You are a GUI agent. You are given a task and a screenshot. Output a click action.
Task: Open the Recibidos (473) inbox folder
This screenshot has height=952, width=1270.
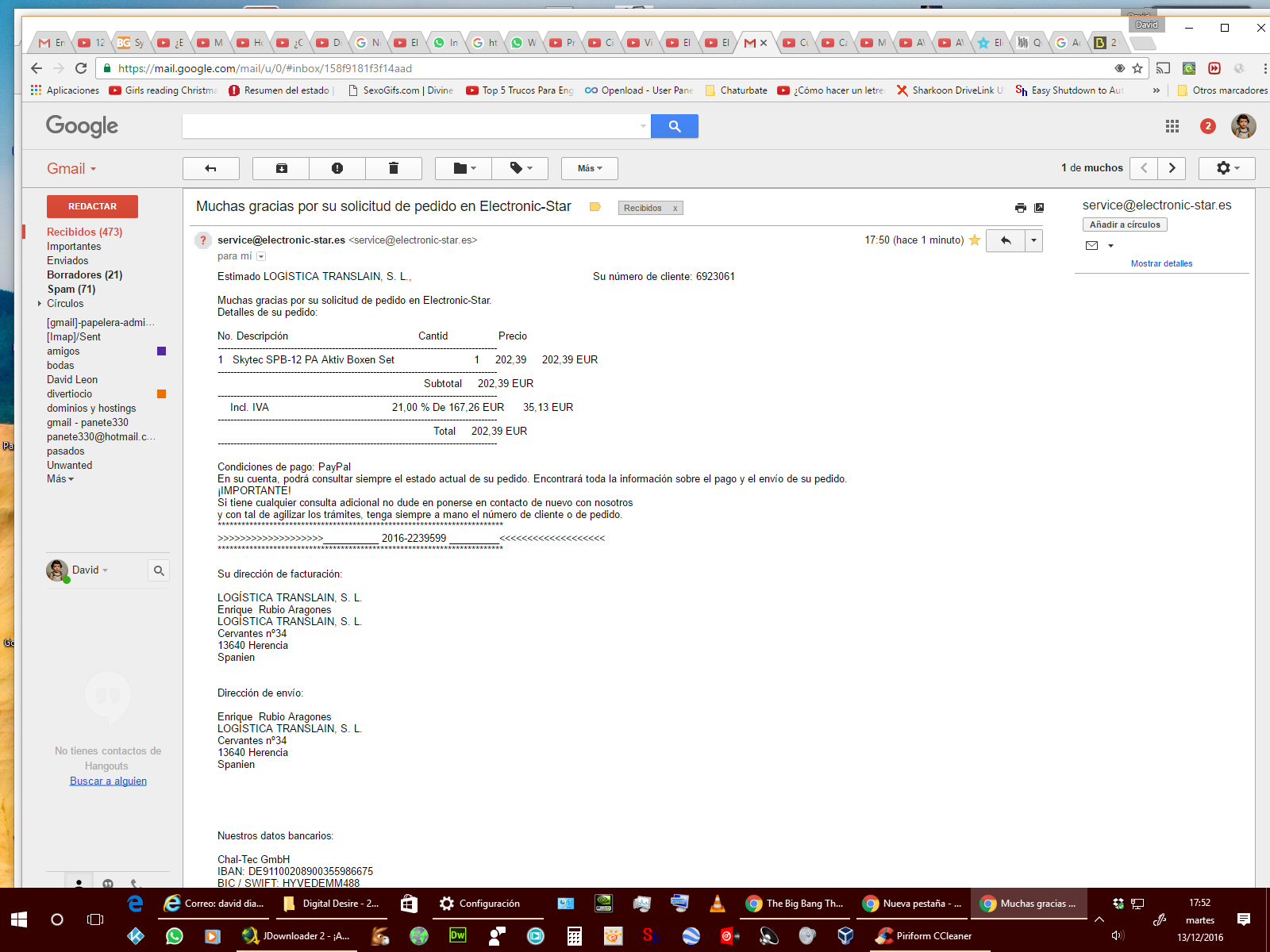pyautogui.click(x=84, y=232)
